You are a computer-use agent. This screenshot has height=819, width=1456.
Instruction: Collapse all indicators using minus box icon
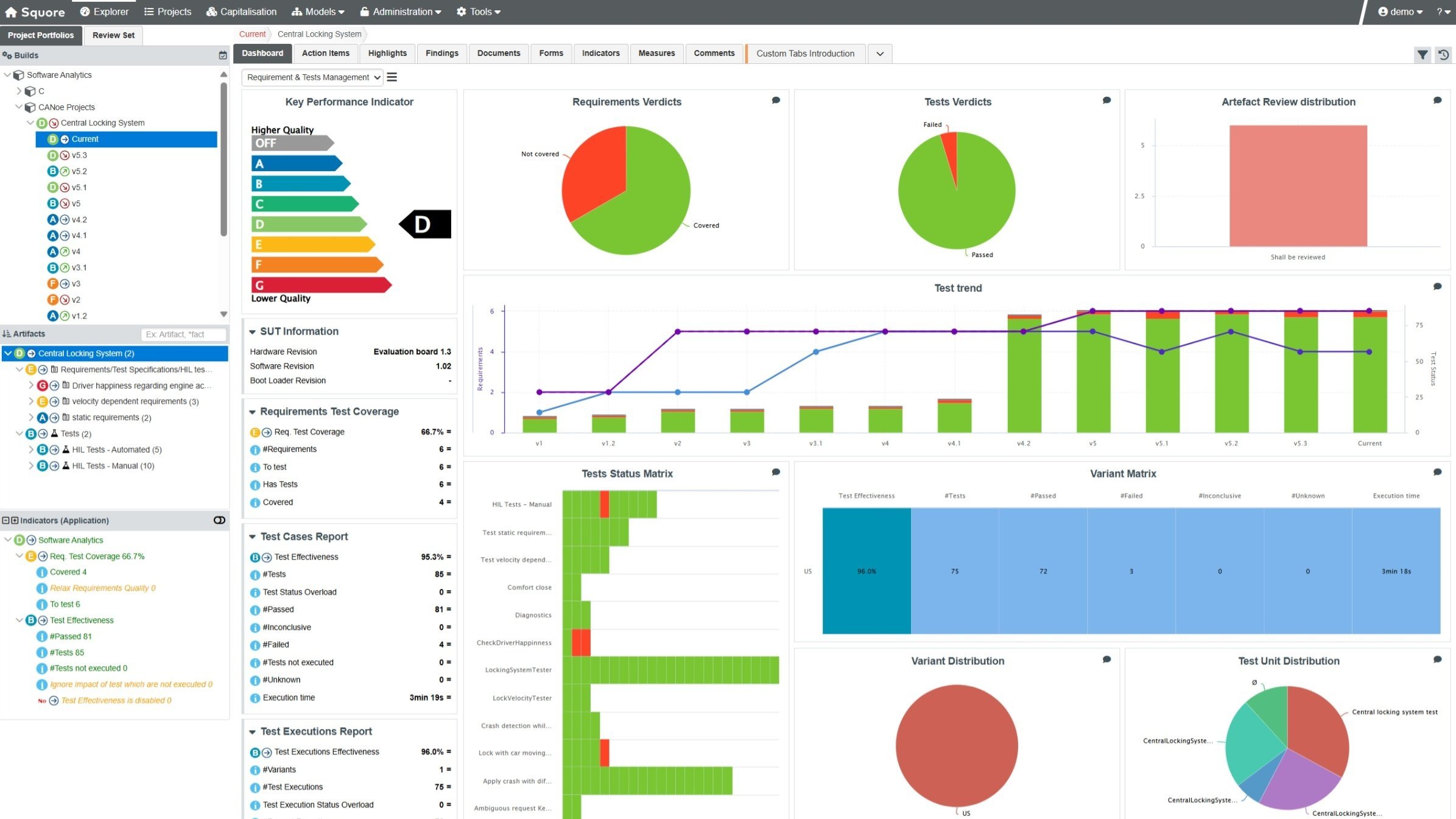click(x=6, y=521)
